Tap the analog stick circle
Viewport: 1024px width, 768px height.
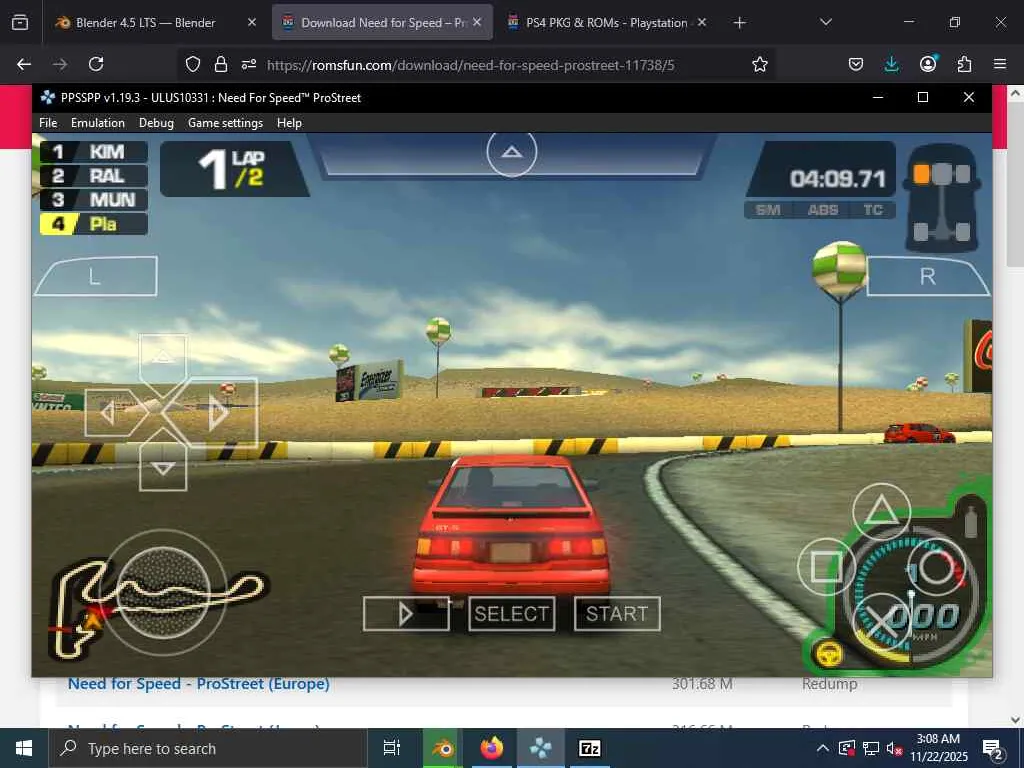point(163,592)
